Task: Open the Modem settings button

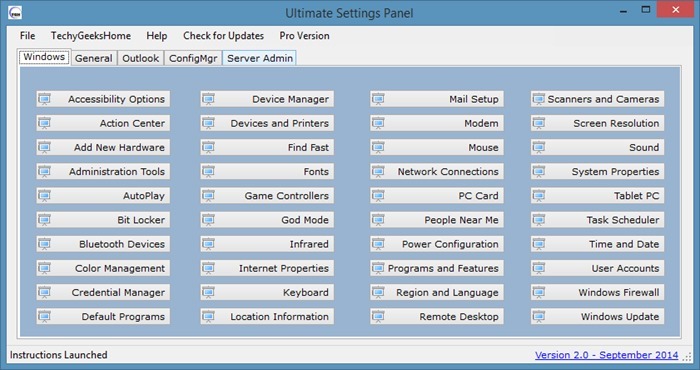Action: coord(437,123)
